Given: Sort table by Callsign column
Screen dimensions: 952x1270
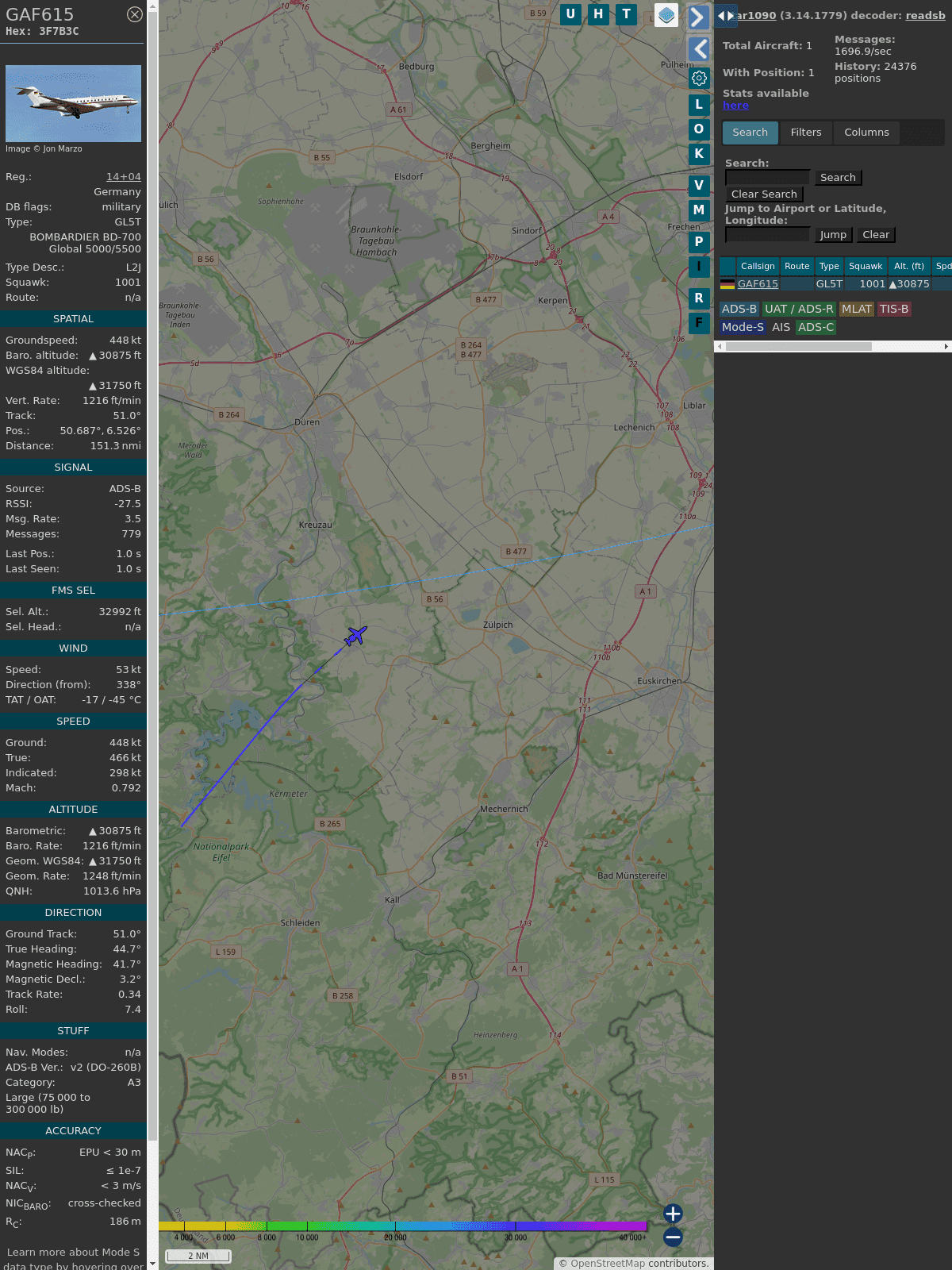Looking at the screenshot, I should pos(758,267).
